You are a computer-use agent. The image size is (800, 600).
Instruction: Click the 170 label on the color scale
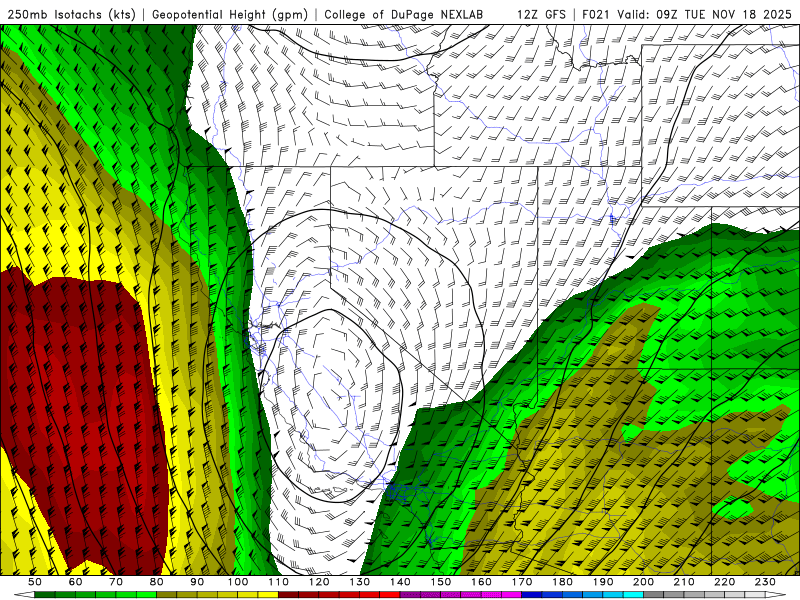click(522, 582)
